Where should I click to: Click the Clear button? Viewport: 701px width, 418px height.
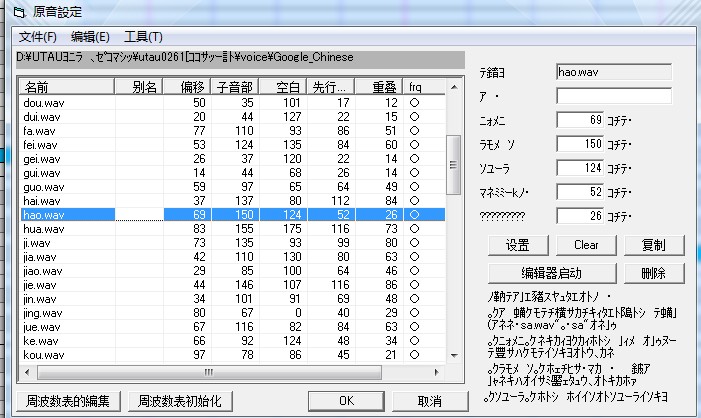point(586,245)
